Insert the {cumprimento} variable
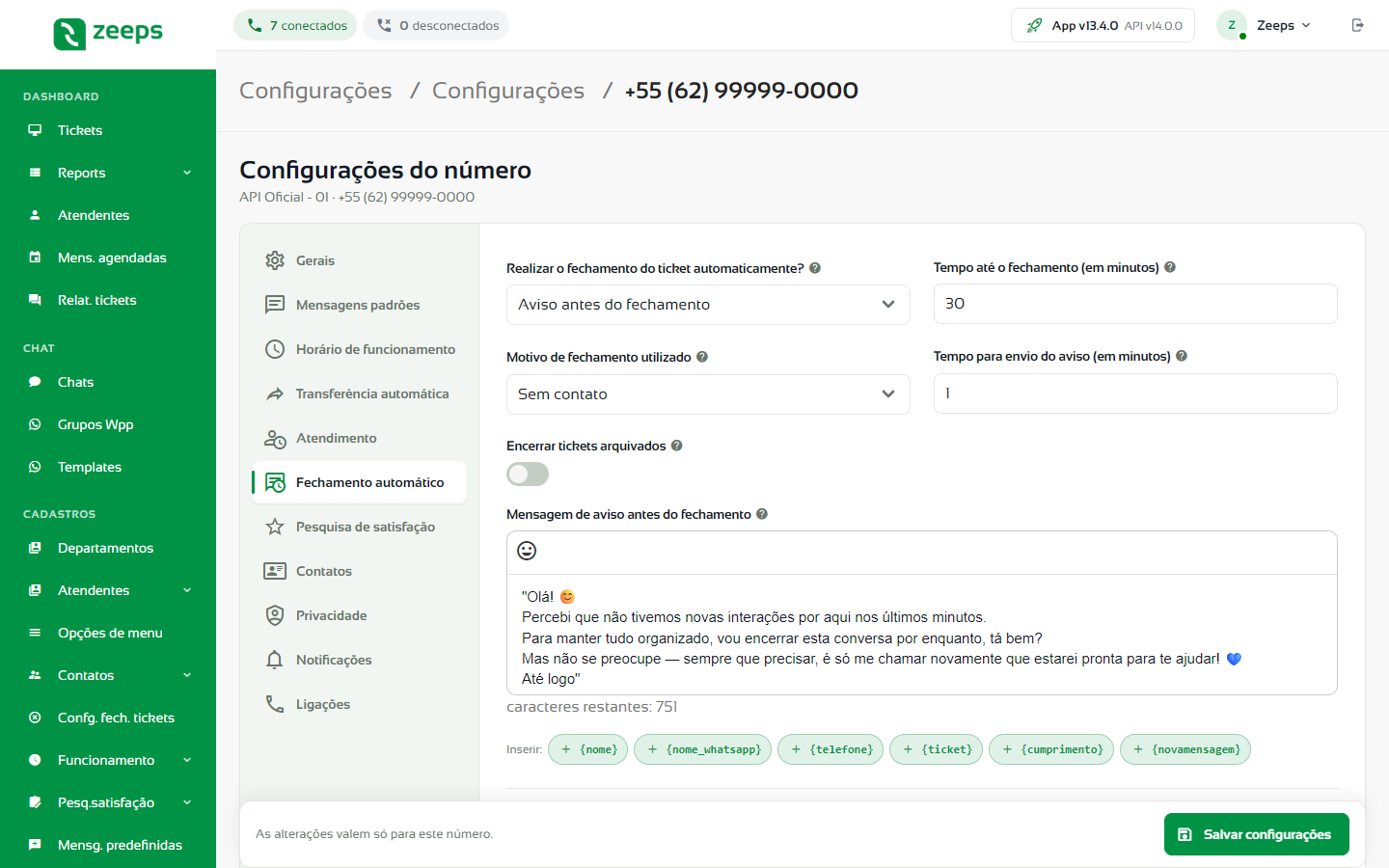This screenshot has height=868, width=1389. pos(1051,749)
